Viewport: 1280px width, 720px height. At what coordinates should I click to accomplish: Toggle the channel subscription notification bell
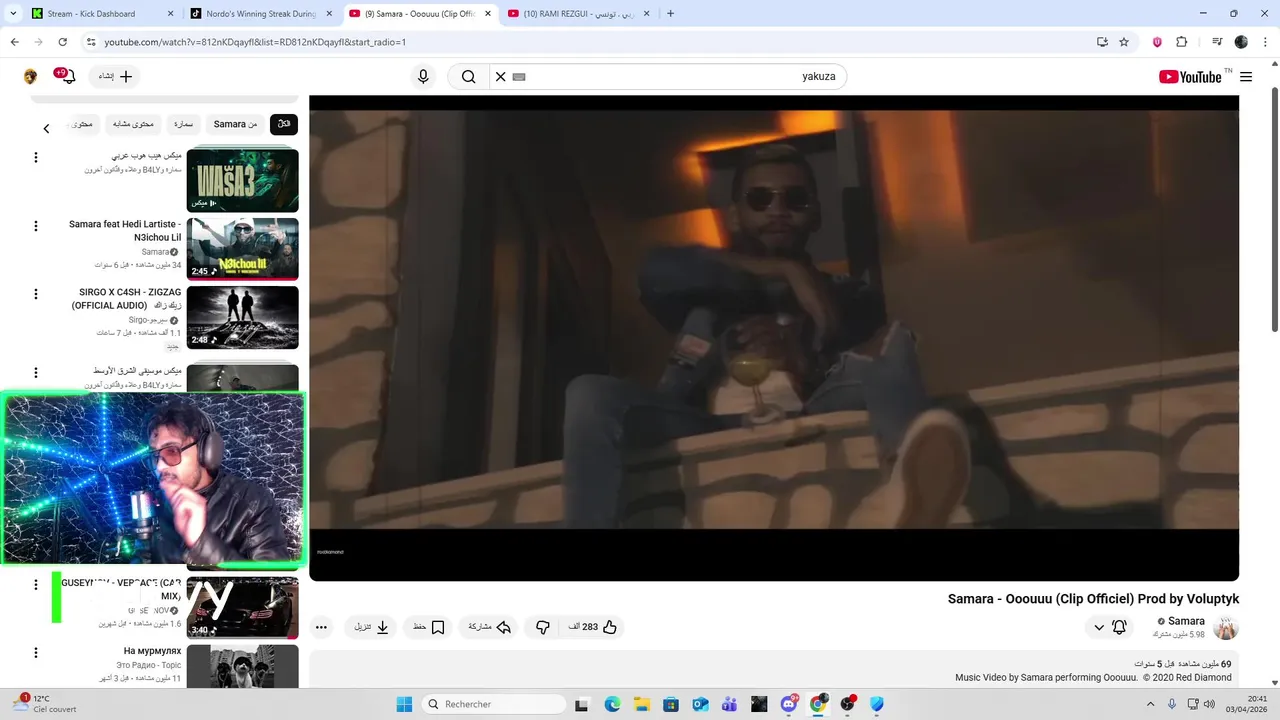click(1119, 627)
